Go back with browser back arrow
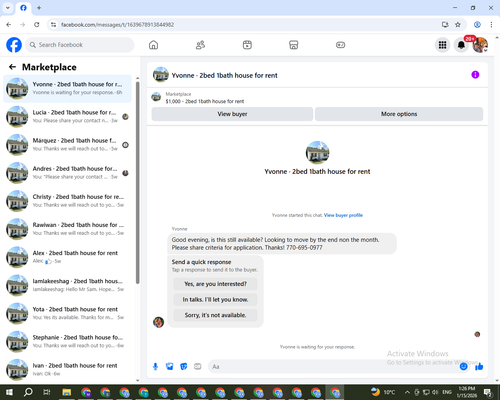Viewport: 500px width, 400px height. 9,25
